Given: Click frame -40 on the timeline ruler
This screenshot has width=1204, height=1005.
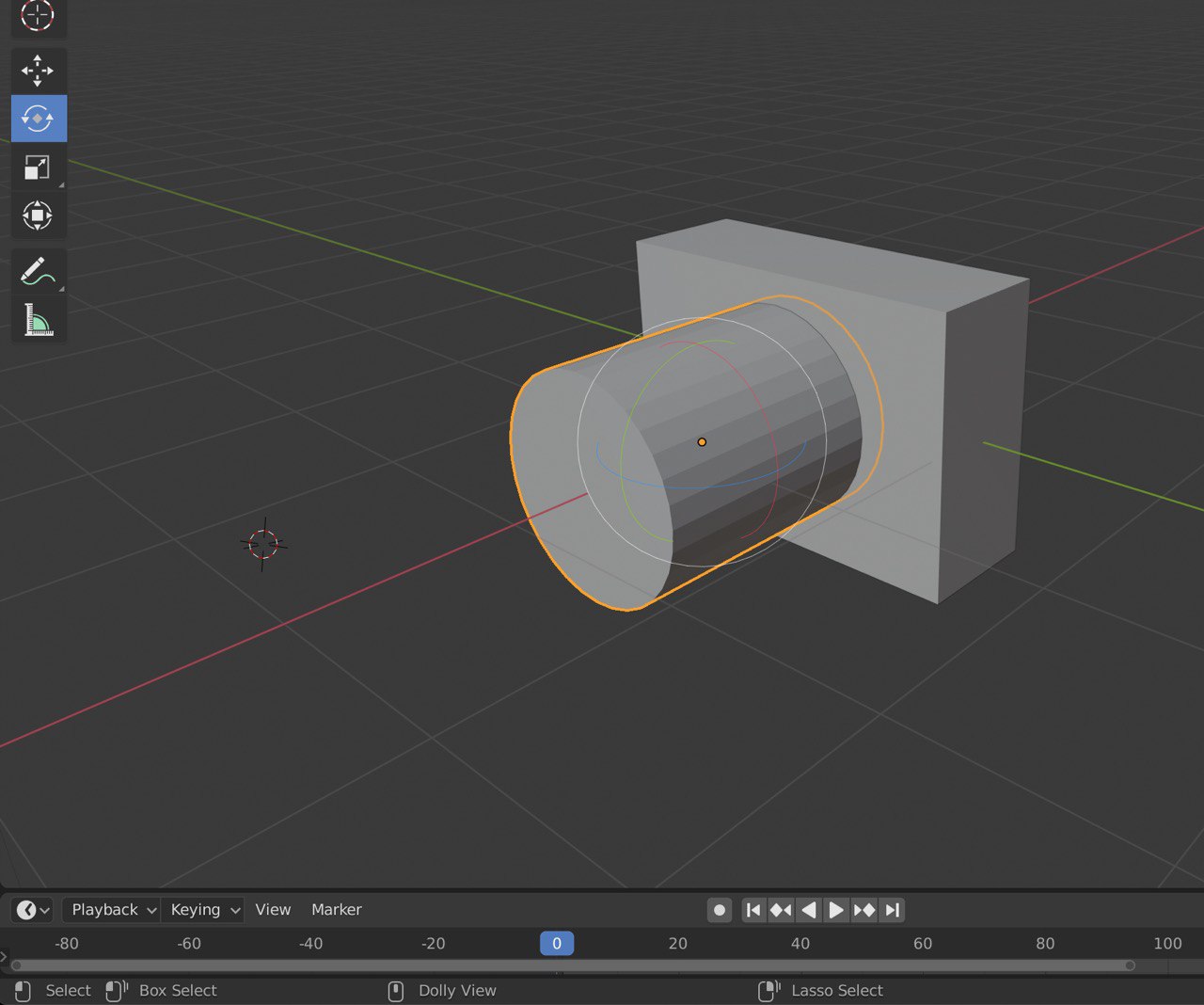Looking at the screenshot, I should (x=310, y=943).
